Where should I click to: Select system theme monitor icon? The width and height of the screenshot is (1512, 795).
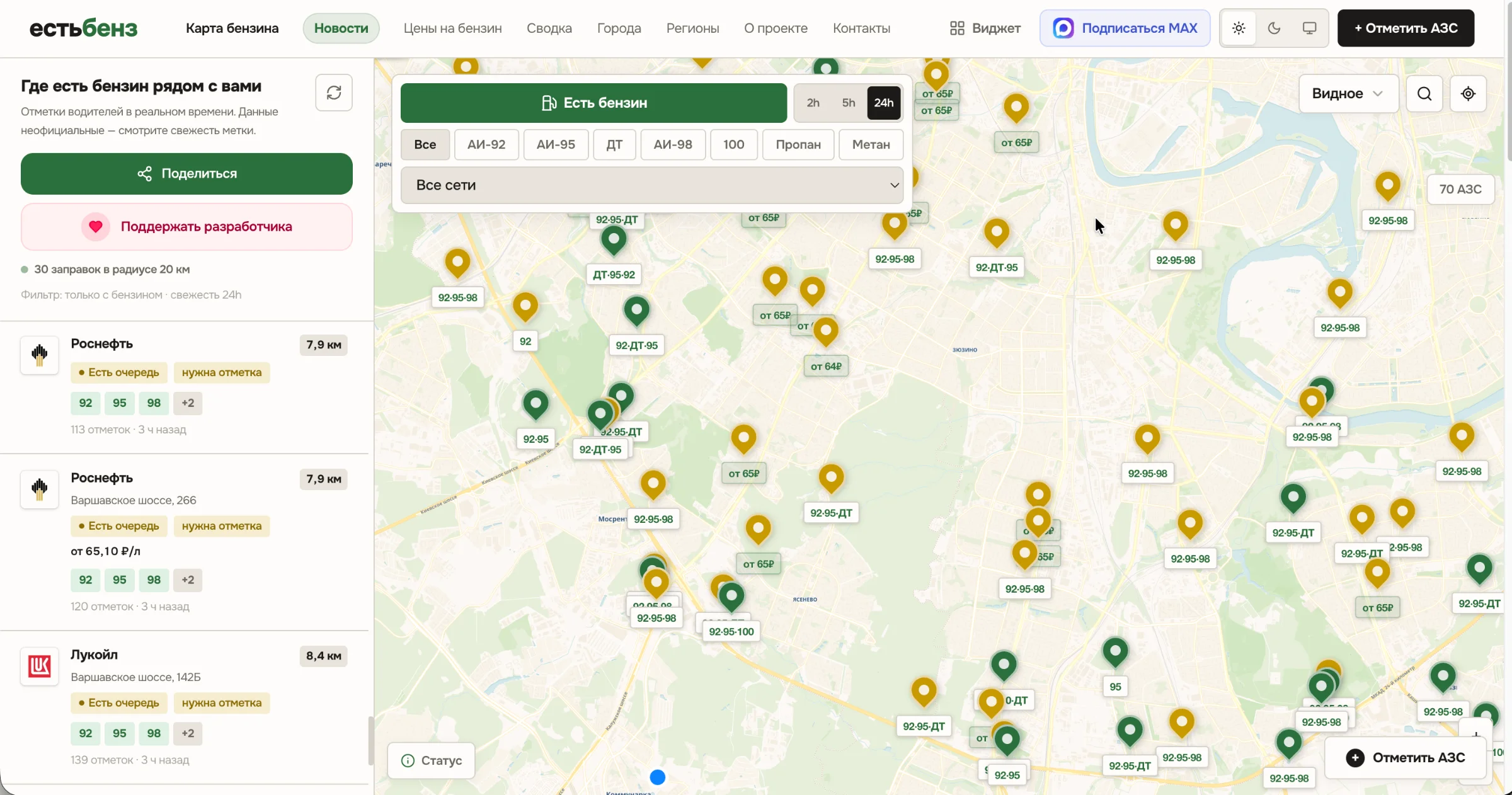[1309, 28]
